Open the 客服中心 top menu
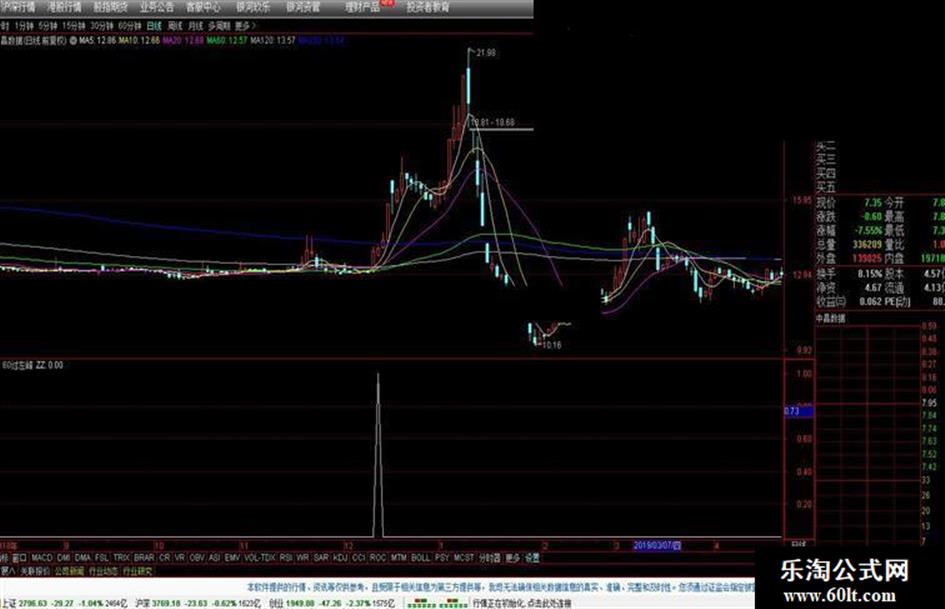This screenshot has width=945, height=609. [203, 7]
